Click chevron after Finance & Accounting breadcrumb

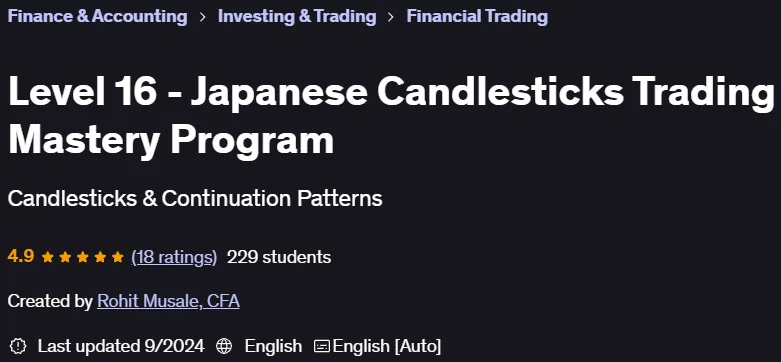pos(202,17)
